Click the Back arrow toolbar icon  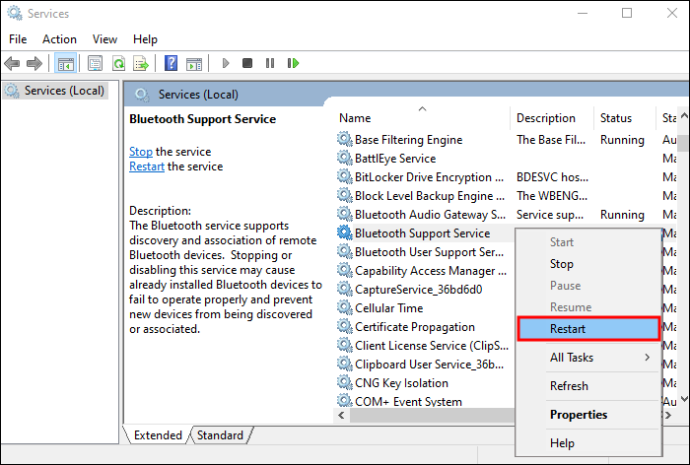pyautogui.click(x=12, y=63)
